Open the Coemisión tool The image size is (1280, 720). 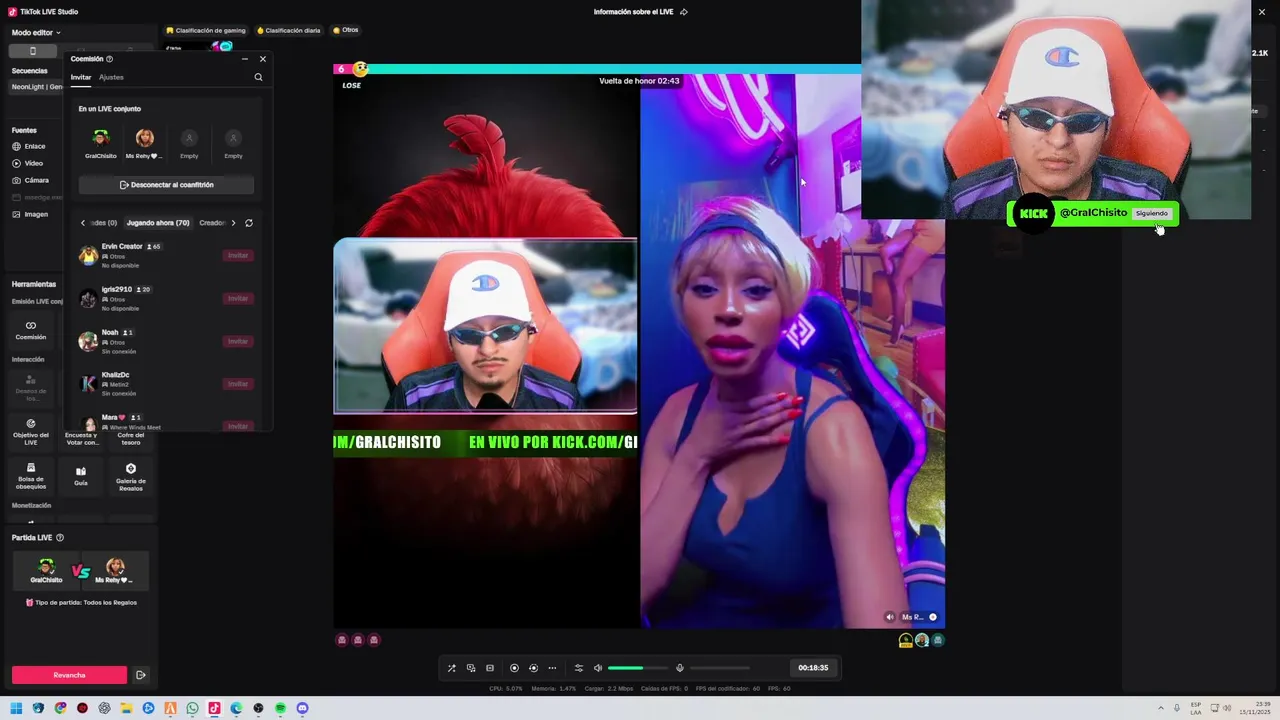point(31,330)
